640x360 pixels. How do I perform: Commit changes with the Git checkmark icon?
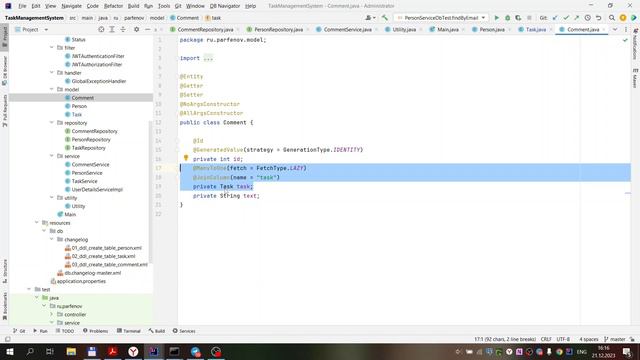(566, 18)
